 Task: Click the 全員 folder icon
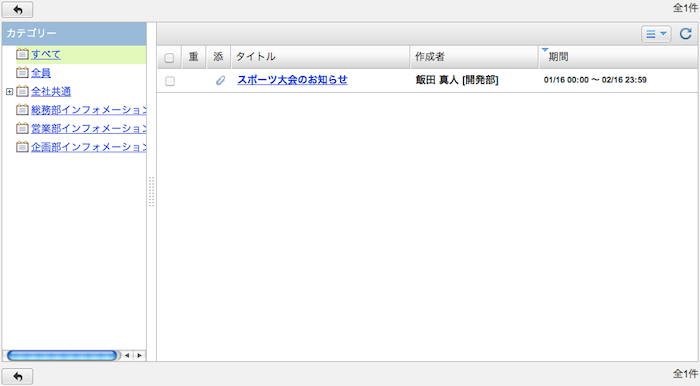pos(22,72)
